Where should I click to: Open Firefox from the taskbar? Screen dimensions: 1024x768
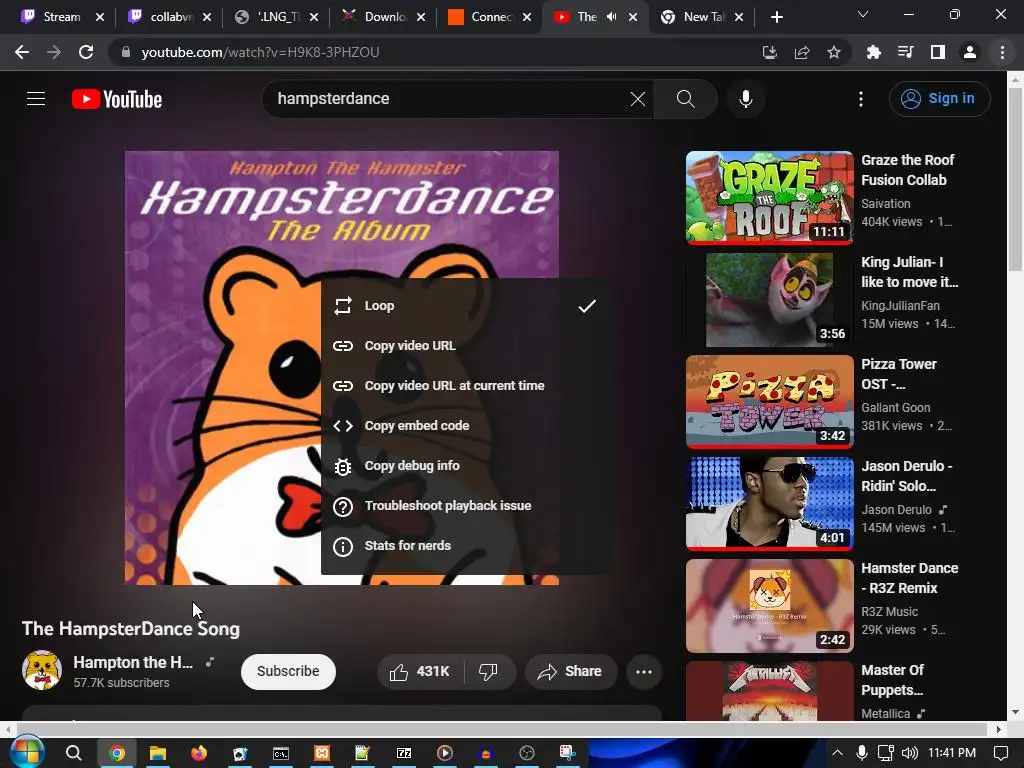click(199, 753)
